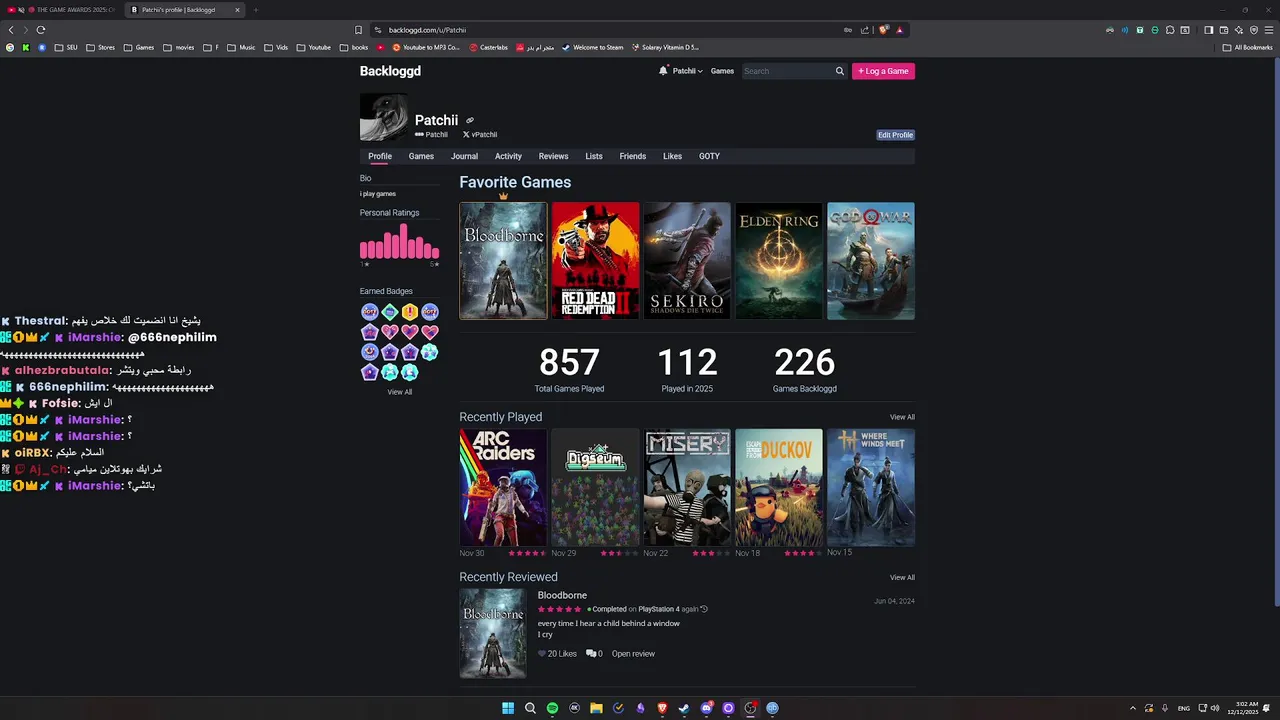Image resolution: width=1280 pixels, height=720 pixels.
Task: Open Where Winds Meet cover
Action: (x=871, y=487)
